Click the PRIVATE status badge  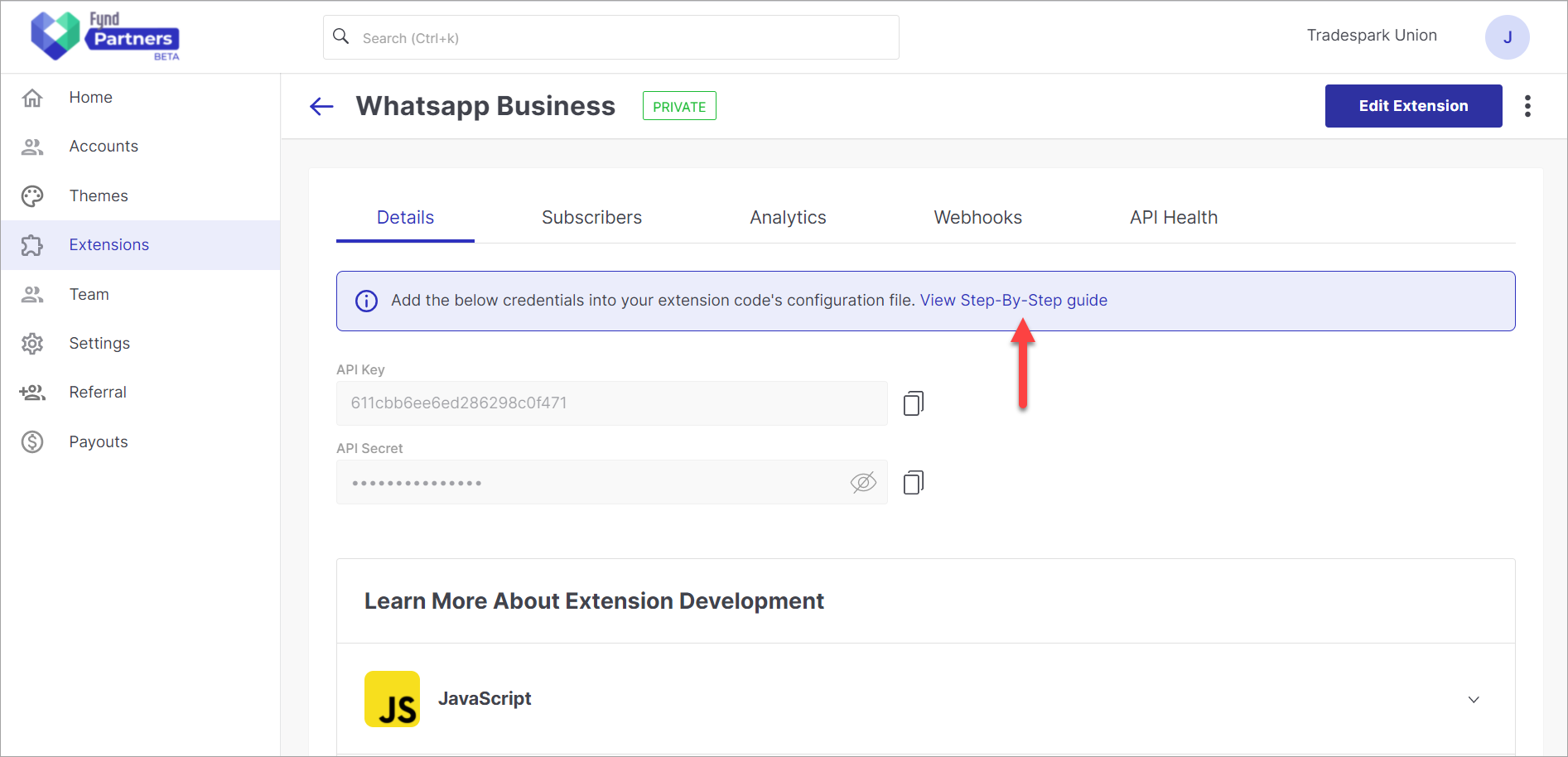[x=679, y=106]
